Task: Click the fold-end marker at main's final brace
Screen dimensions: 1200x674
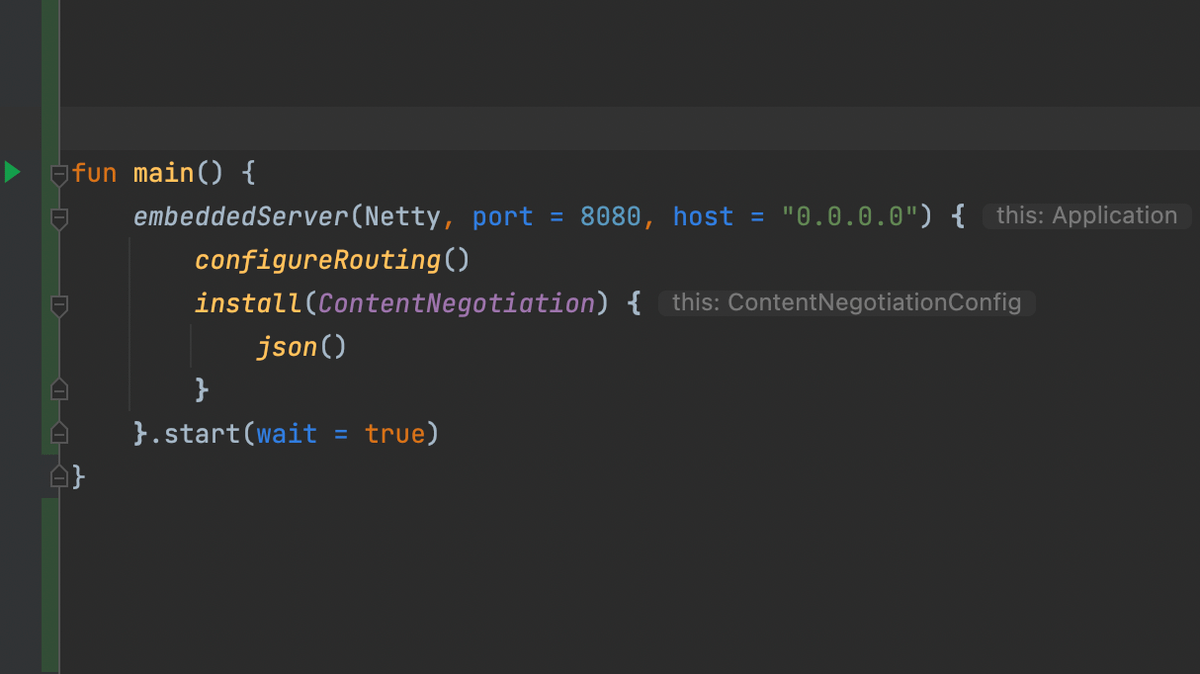Action: pyautogui.click(x=59, y=476)
